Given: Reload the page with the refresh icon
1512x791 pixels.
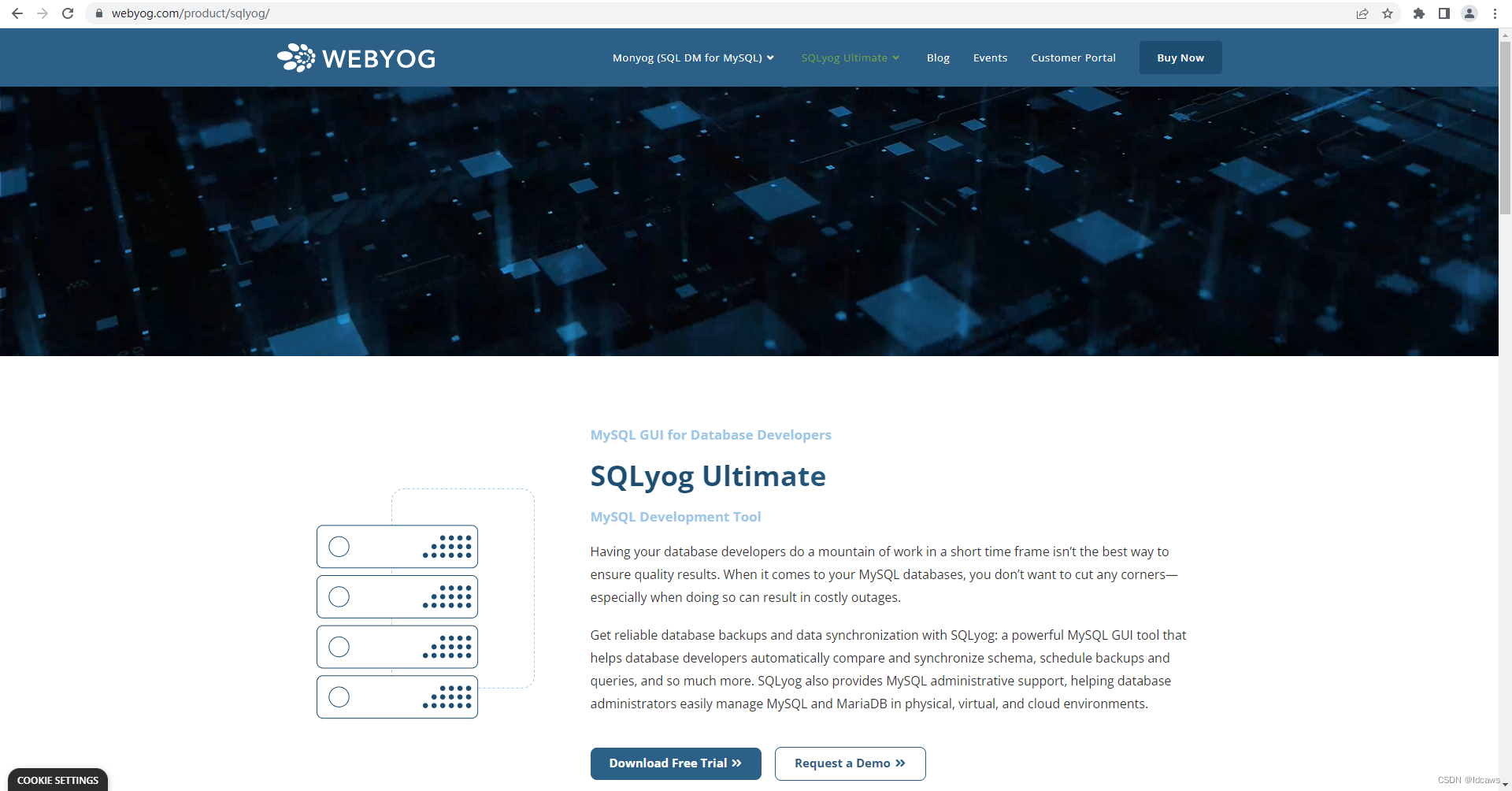Looking at the screenshot, I should coord(68,13).
